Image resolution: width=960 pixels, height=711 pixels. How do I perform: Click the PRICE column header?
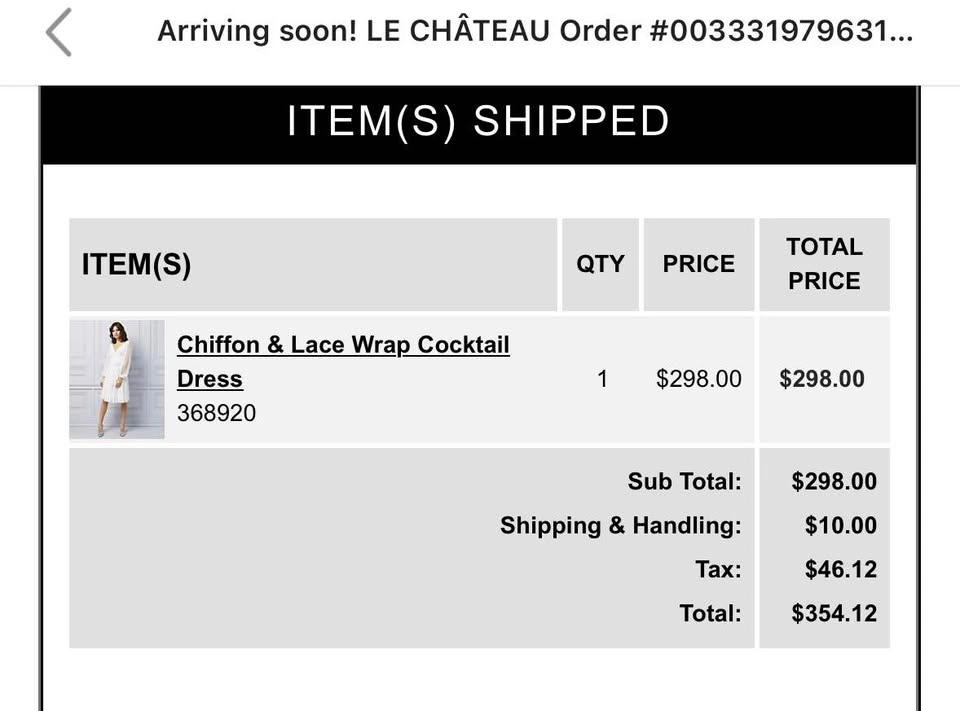pos(699,265)
